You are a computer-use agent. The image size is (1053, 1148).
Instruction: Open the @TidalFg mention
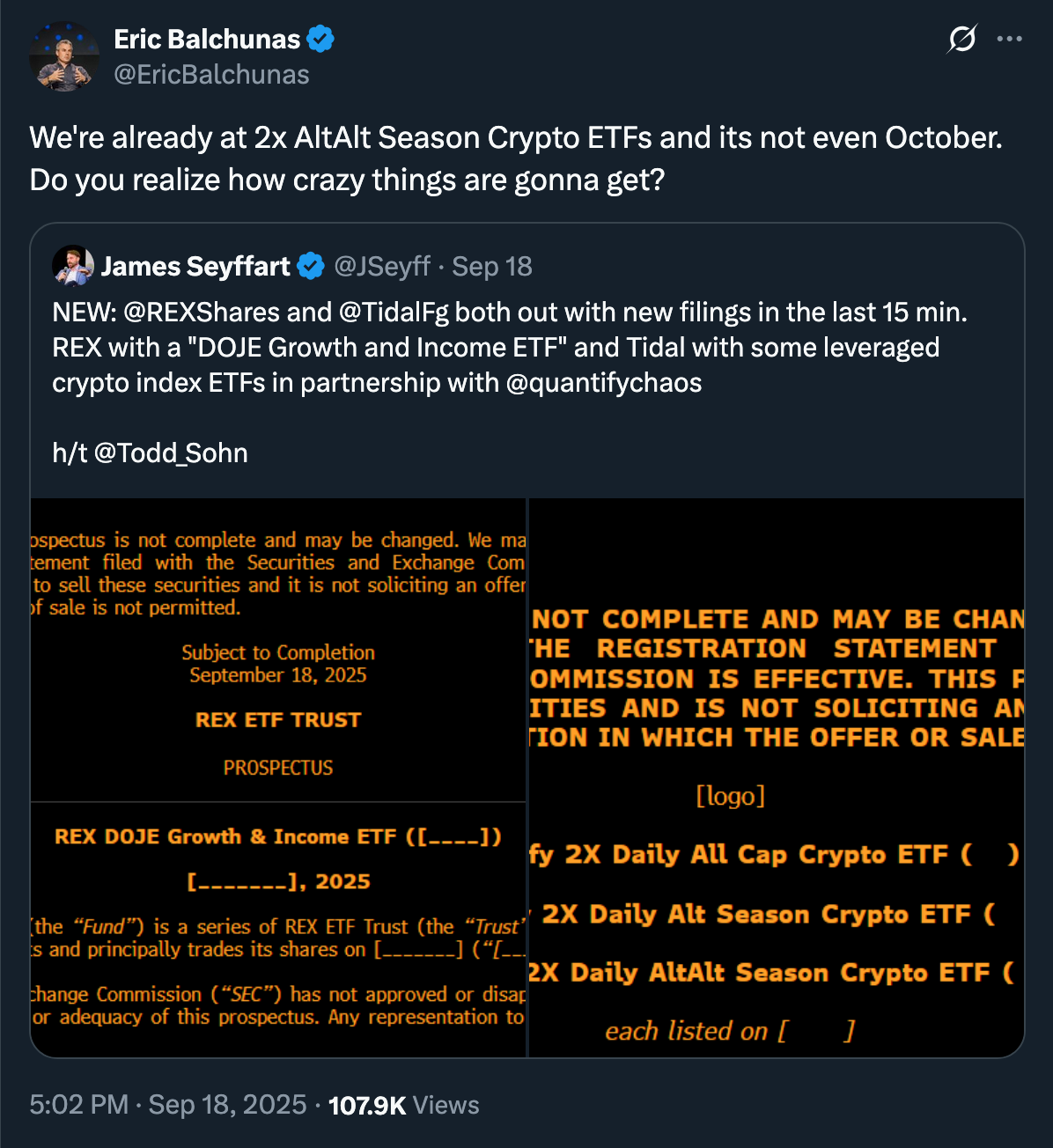[394, 313]
